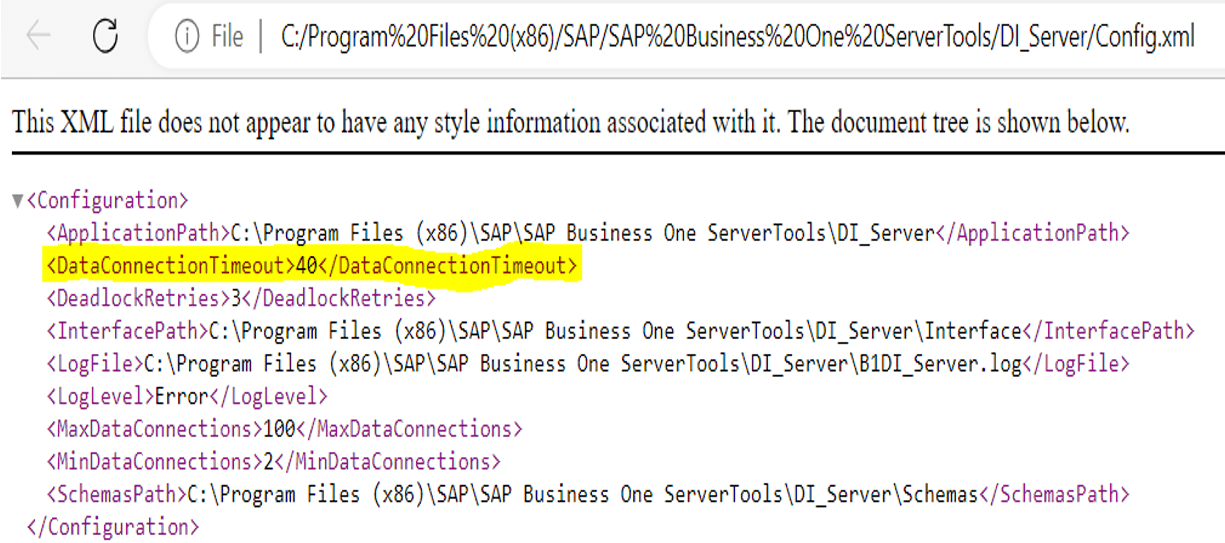1225x543 pixels.
Task: Focus the address bar URL
Action: coord(736,38)
